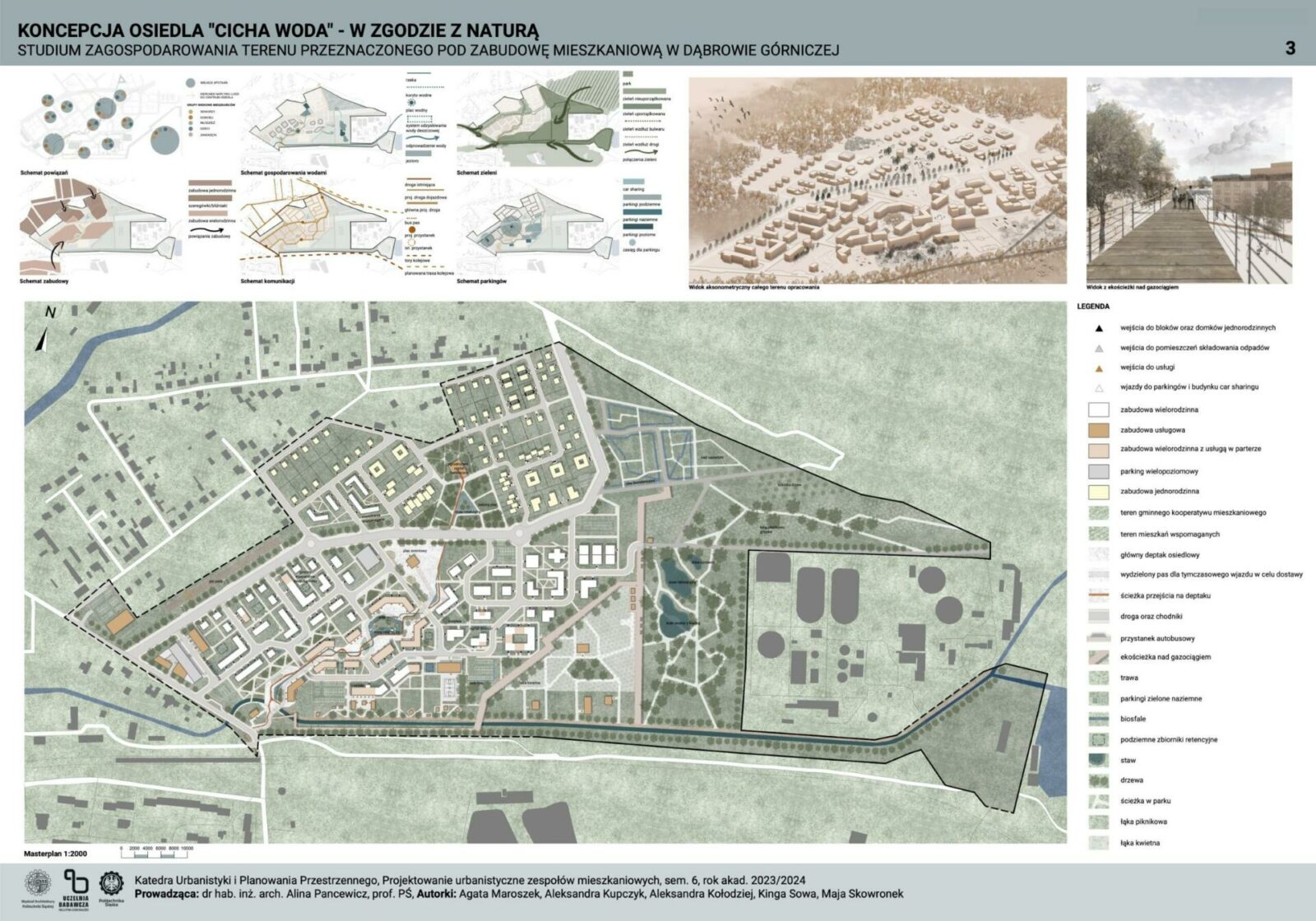Click the gray triangle waste-storage entrance symbol
1316x921 pixels.
tap(1098, 348)
